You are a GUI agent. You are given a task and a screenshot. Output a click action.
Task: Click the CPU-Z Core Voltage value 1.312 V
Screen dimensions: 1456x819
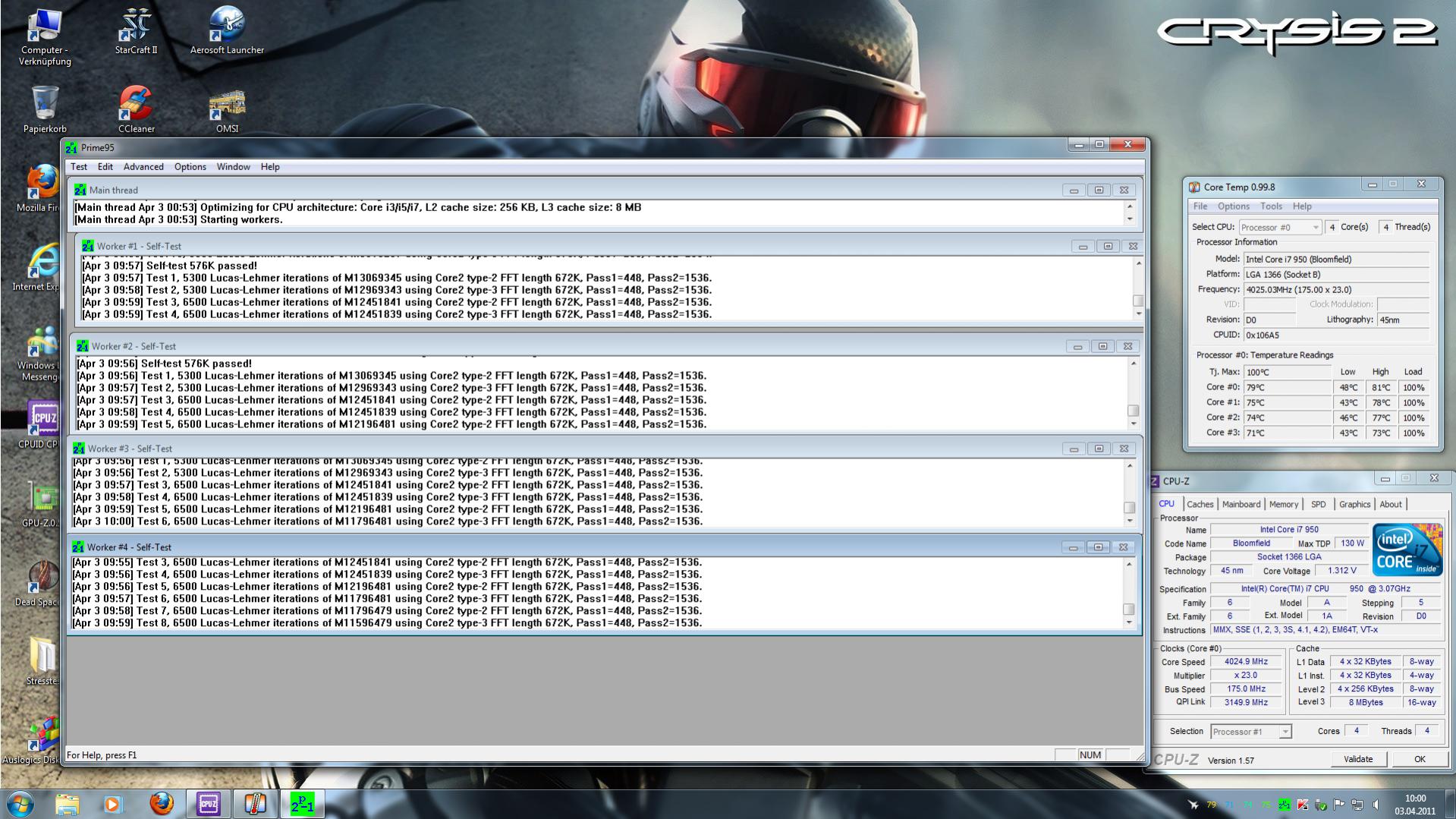[x=1342, y=571]
